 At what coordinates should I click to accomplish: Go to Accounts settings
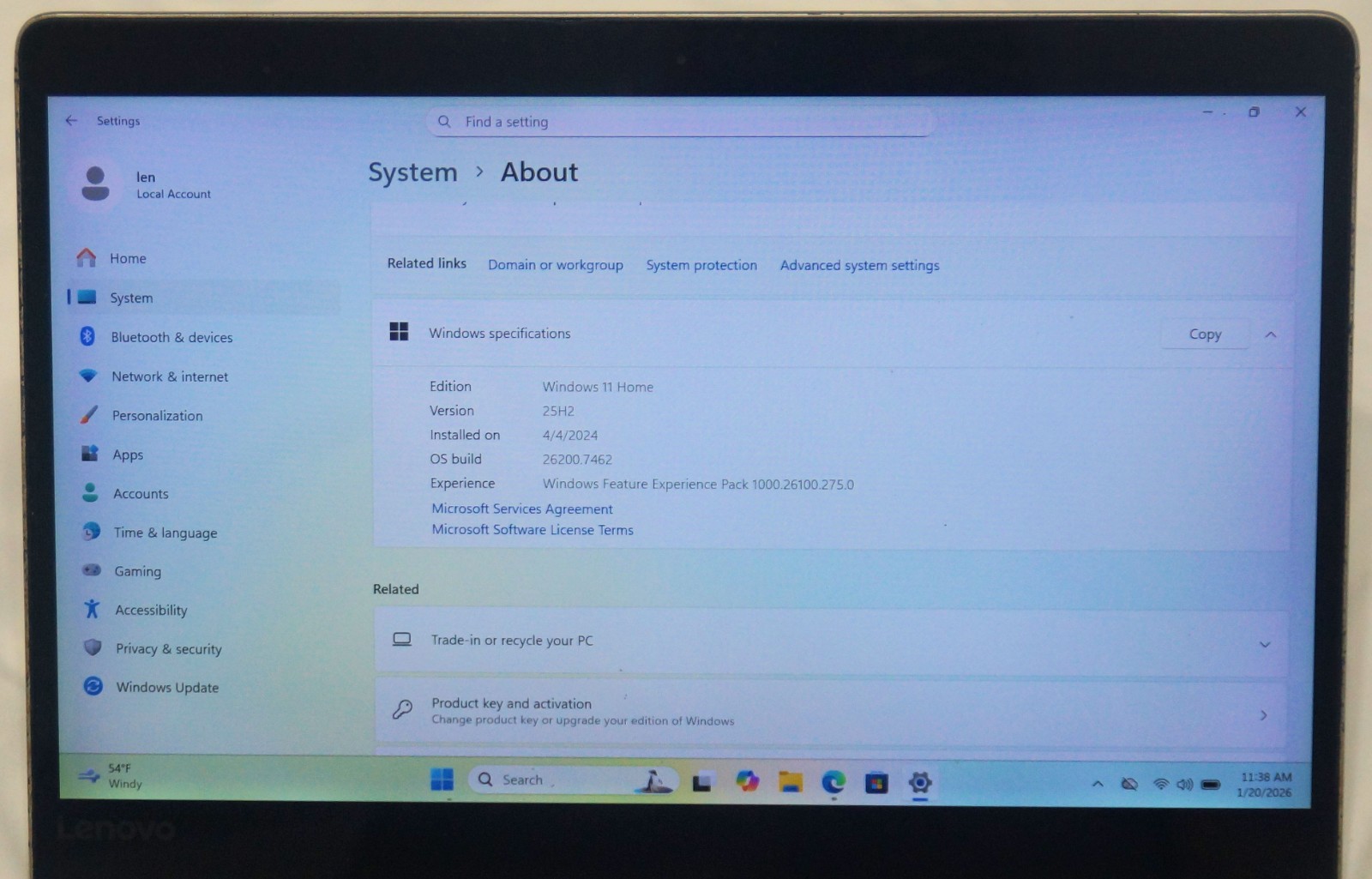point(141,494)
